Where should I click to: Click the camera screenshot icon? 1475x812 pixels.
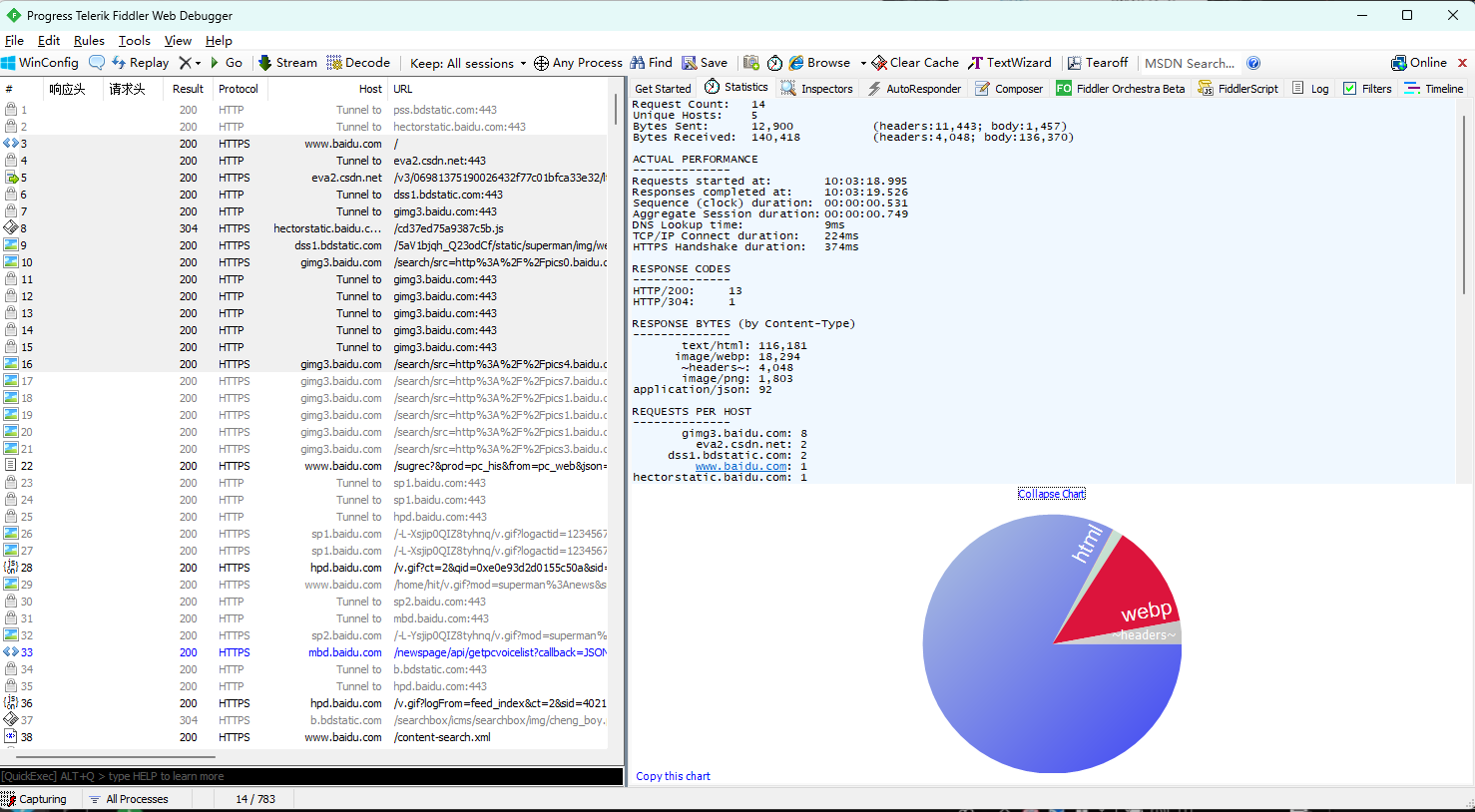click(751, 63)
